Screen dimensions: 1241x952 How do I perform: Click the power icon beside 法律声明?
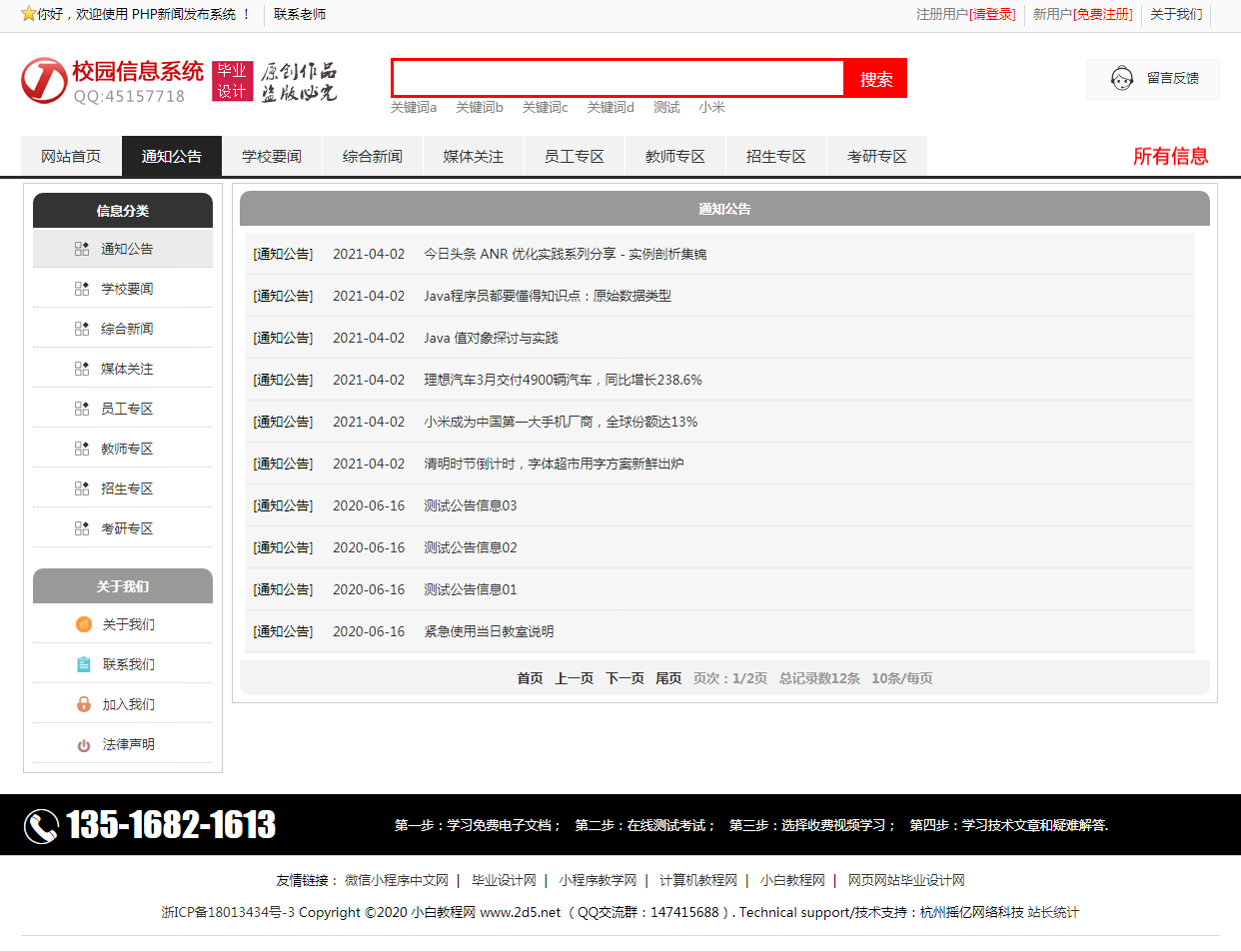point(84,745)
